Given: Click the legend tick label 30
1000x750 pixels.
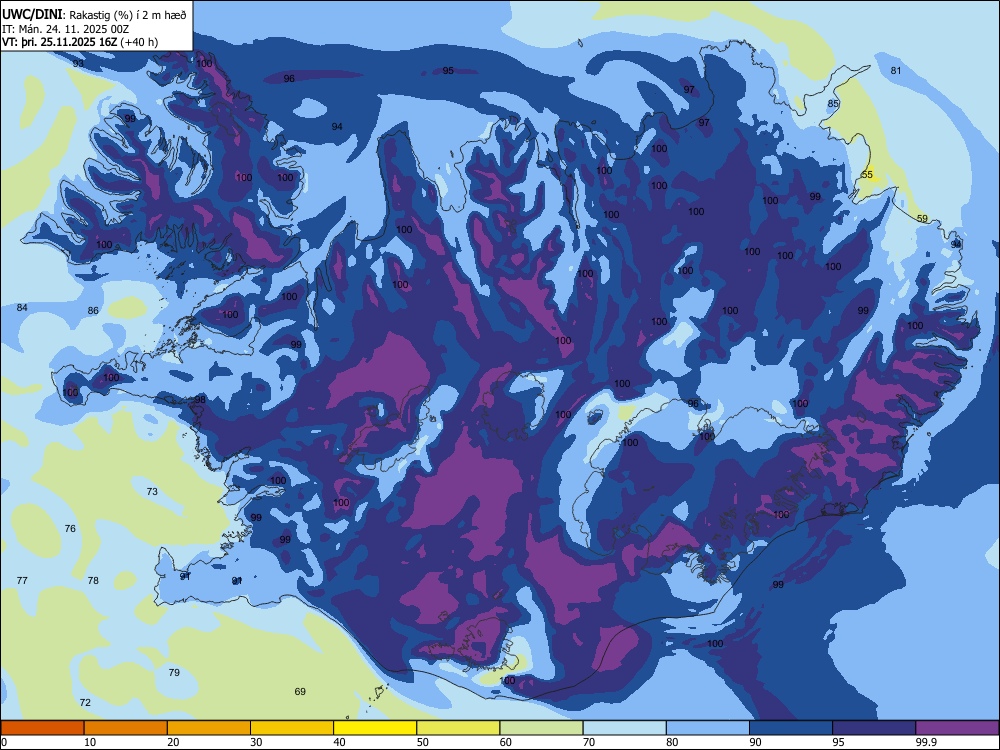Looking at the screenshot, I should coord(256,742).
